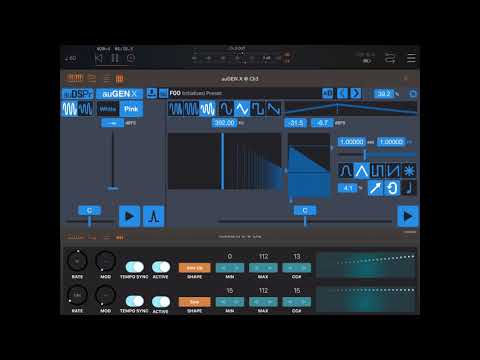Image resolution: width=480 pixels, height=360 pixels.
Task: Select the second dense oscillator waveform
Action: tap(191, 109)
